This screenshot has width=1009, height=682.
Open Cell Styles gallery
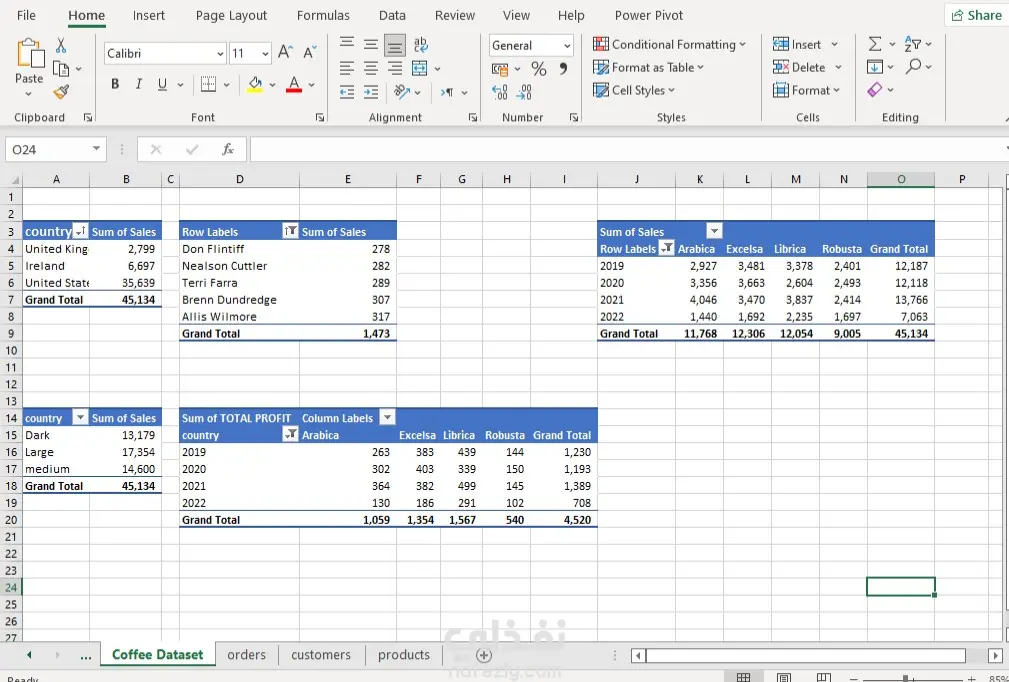(x=634, y=90)
